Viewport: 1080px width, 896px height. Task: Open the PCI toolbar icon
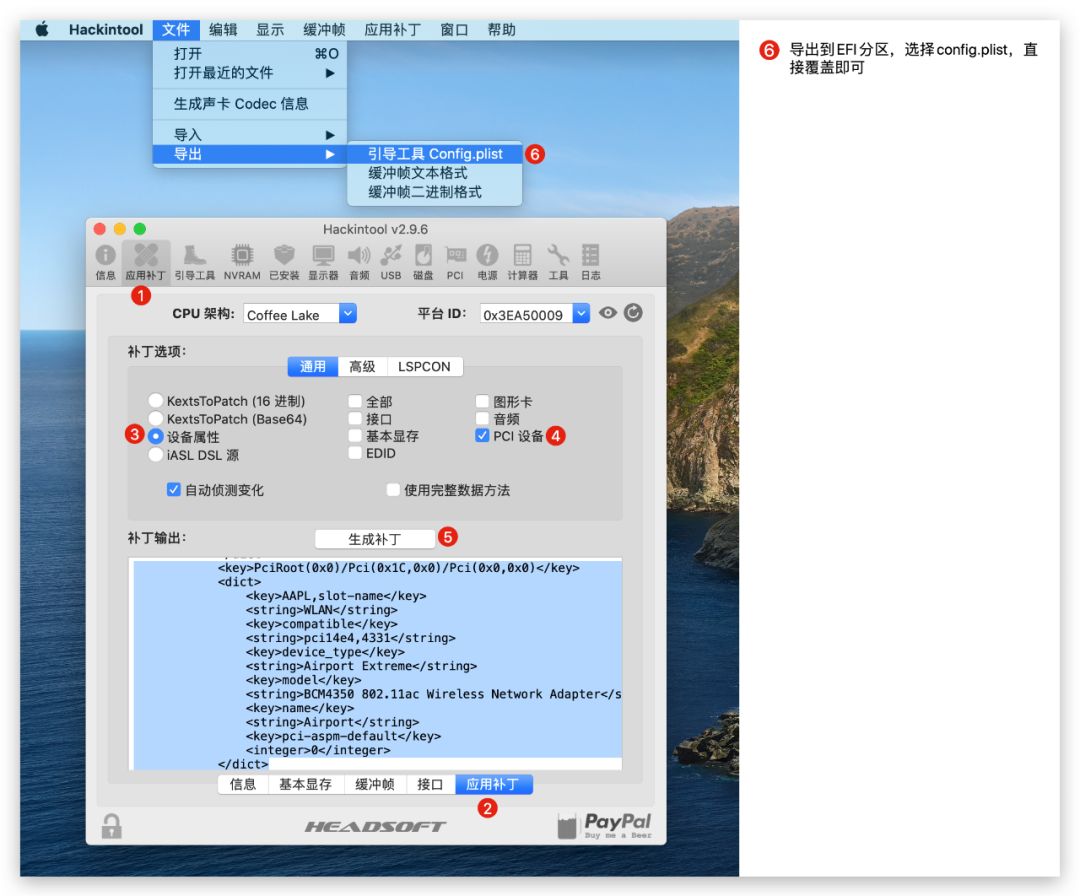pyautogui.click(x=455, y=261)
